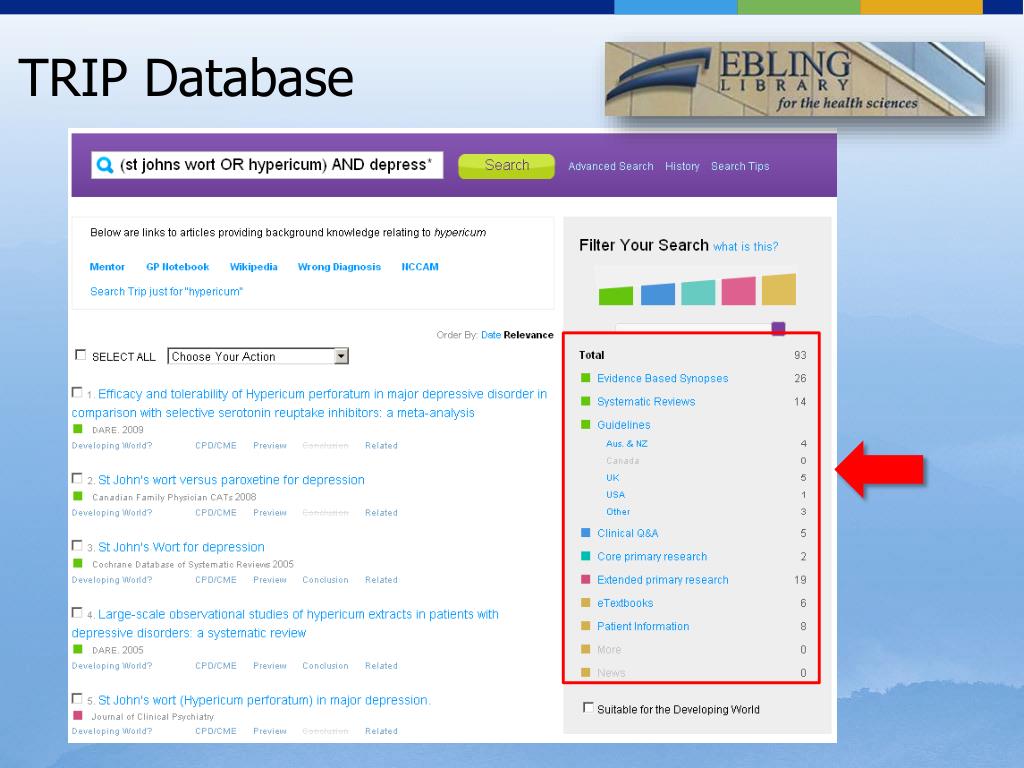Check the box for result 1
The width and height of the screenshot is (1024, 768).
(77, 392)
